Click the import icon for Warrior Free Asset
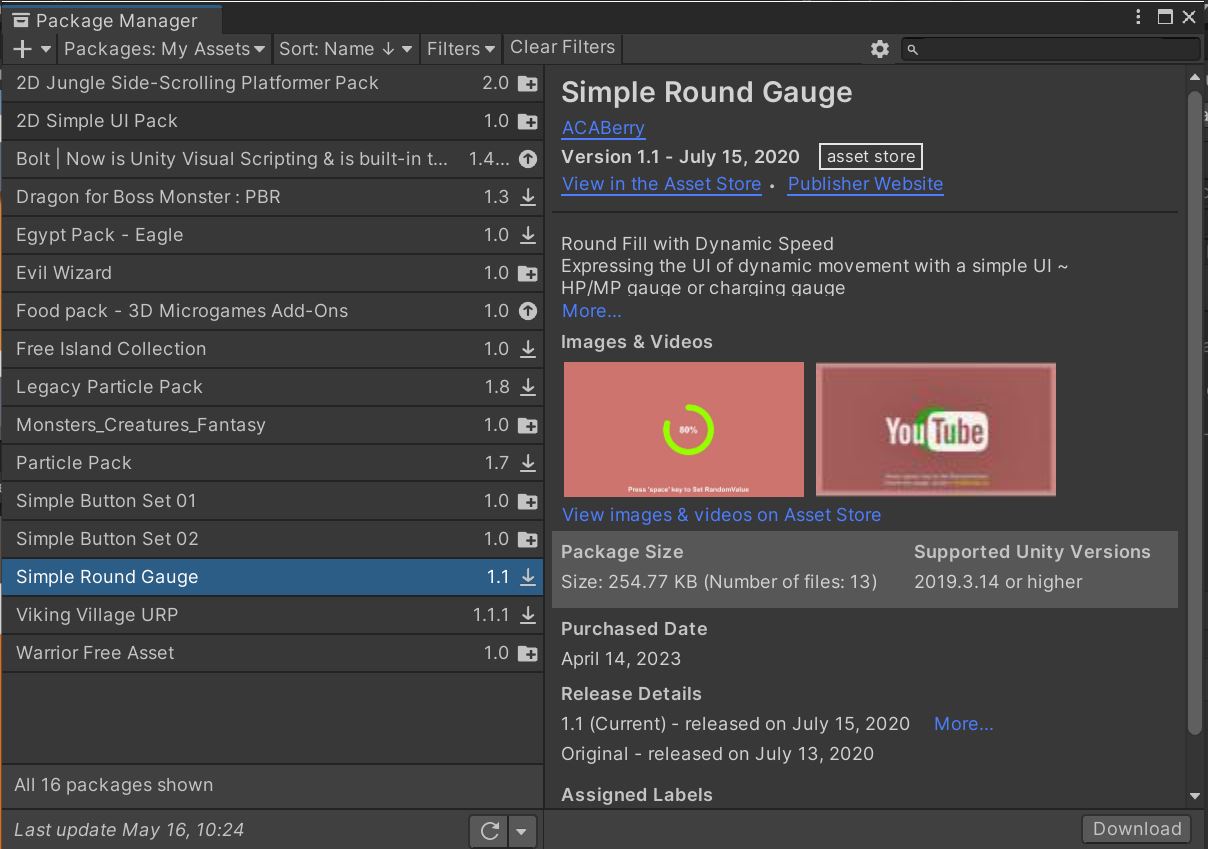Image resolution: width=1208 pixels, height=849 pixels. pos(528,654)
